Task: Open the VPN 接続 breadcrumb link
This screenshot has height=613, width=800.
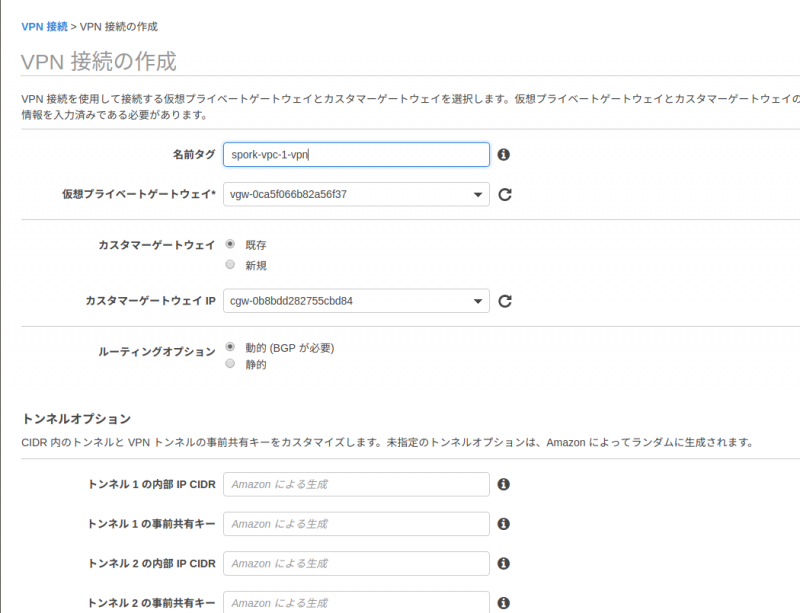Action: (x=44, y=26)
